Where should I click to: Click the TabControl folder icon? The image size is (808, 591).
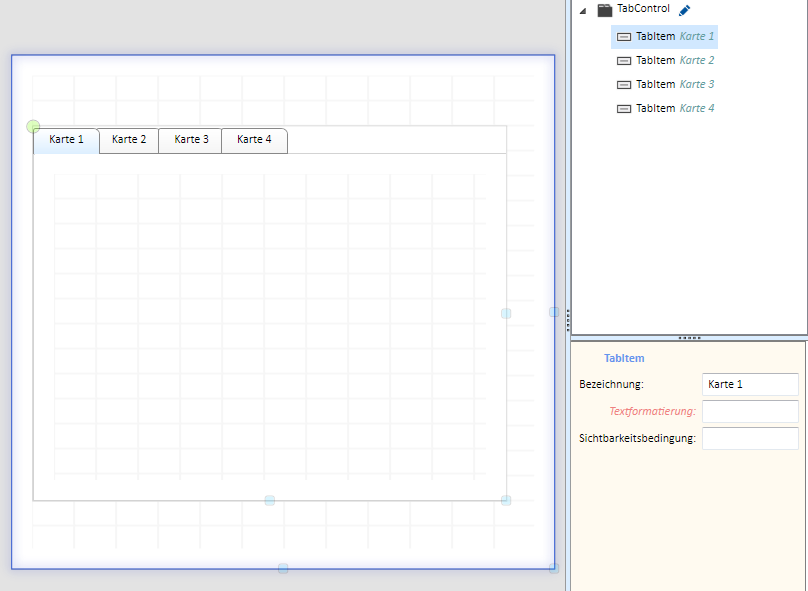pyautogui.click(x=604, y=10)
